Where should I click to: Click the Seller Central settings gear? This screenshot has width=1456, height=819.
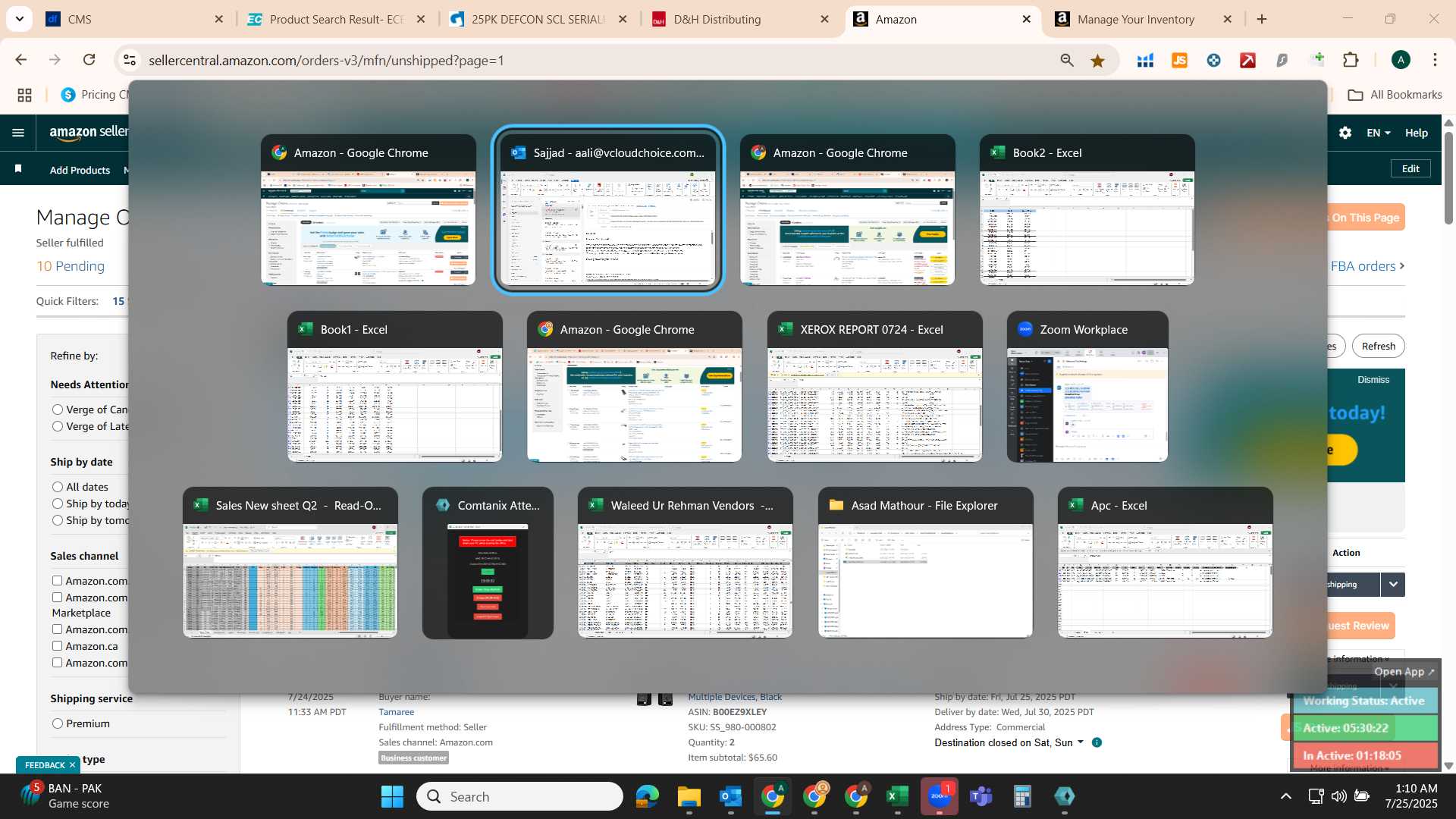pos(1345,133)
